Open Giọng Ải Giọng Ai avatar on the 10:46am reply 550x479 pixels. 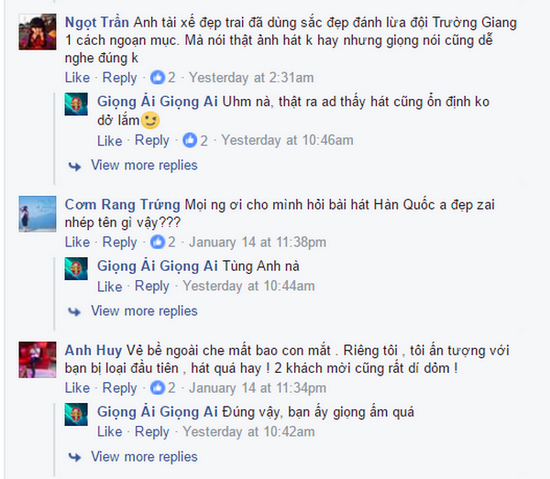pos(76,104)
